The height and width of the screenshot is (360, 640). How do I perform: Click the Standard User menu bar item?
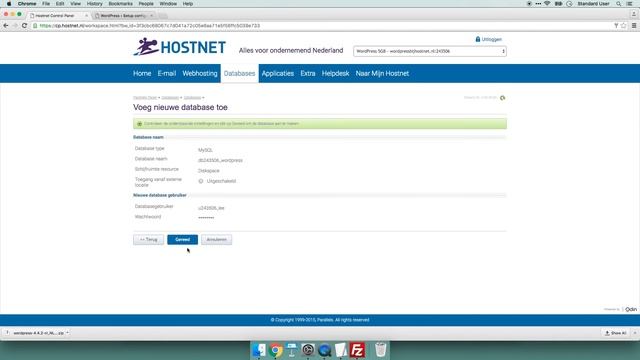point(593,4)
